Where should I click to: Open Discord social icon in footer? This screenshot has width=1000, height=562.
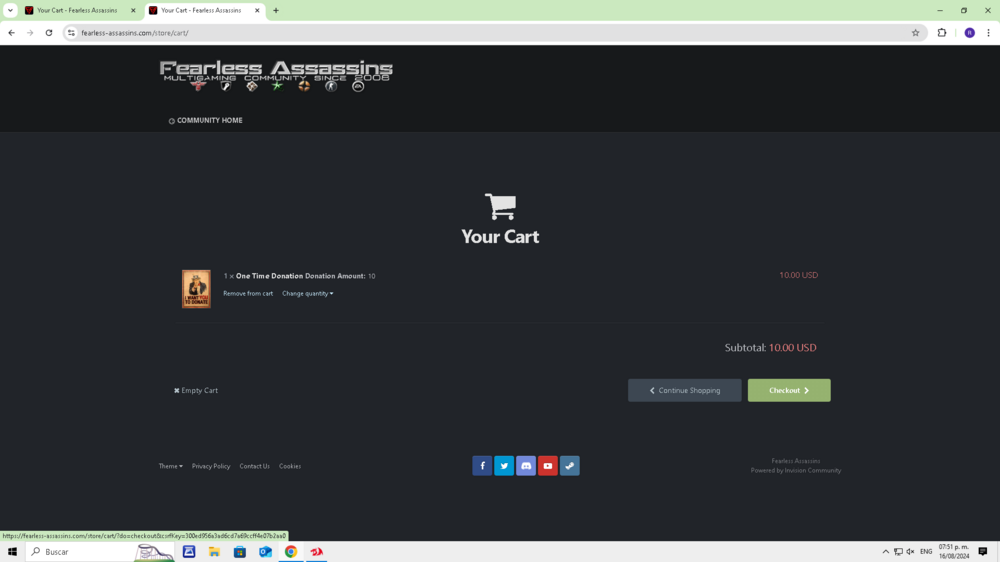point(526,466)
